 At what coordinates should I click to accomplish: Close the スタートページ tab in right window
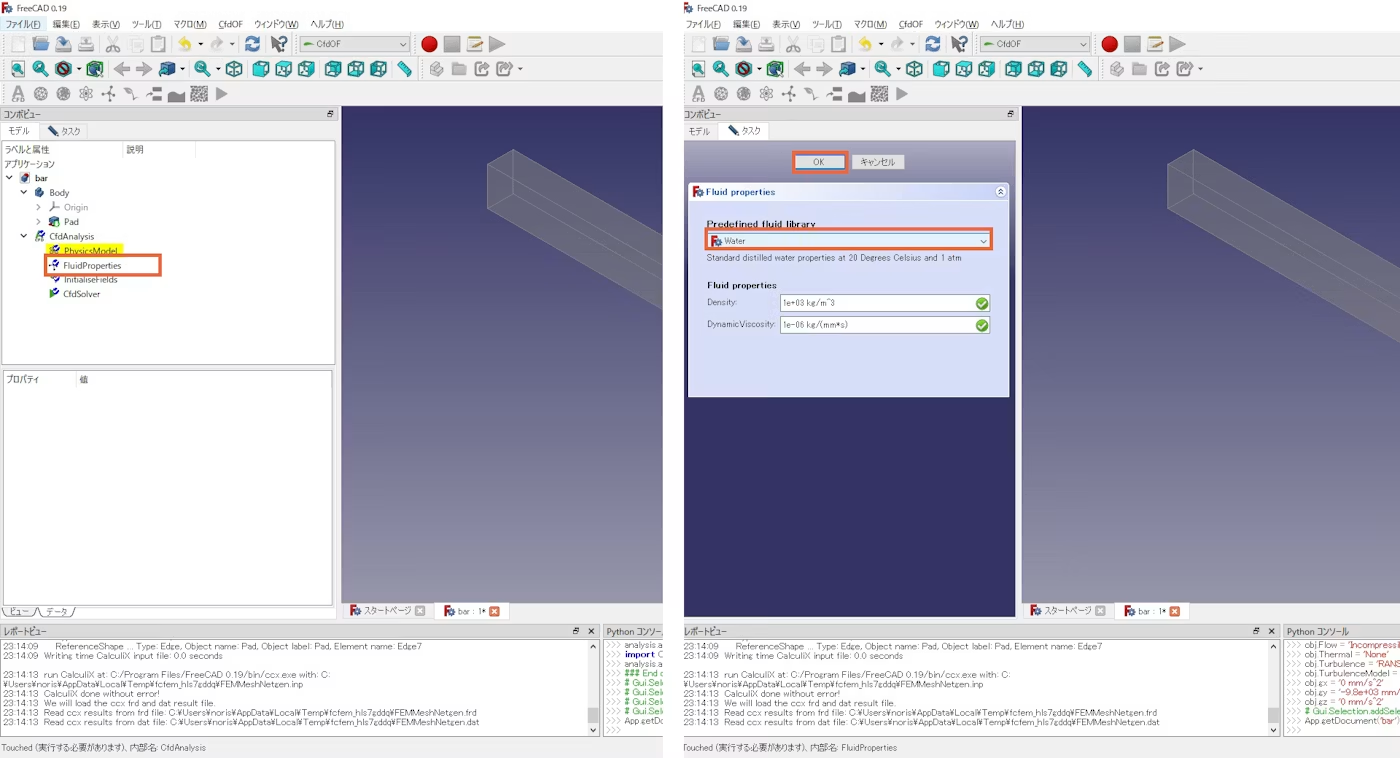pos(1100,611)
